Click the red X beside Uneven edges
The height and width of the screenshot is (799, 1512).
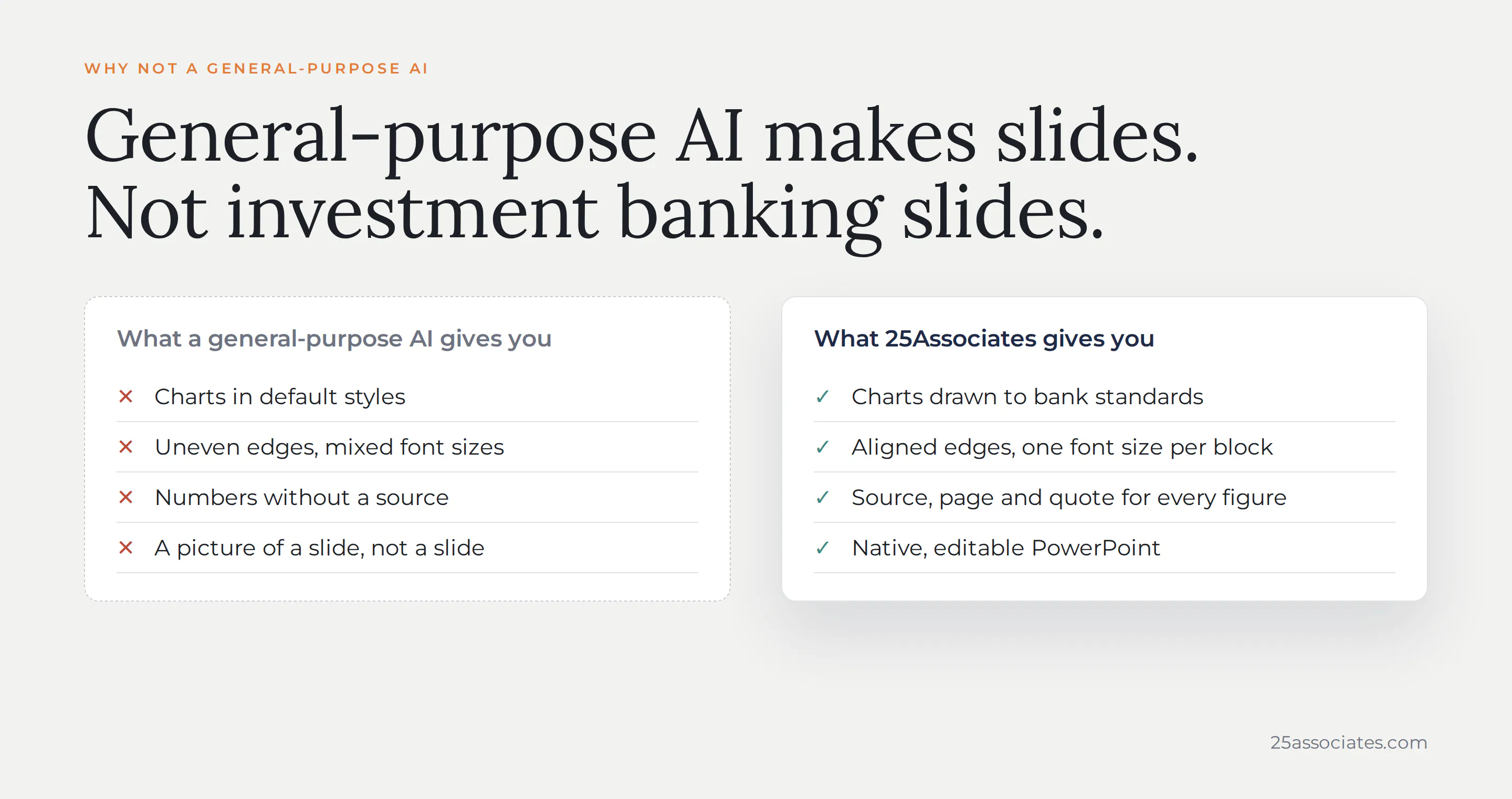(x=125, y=447)
